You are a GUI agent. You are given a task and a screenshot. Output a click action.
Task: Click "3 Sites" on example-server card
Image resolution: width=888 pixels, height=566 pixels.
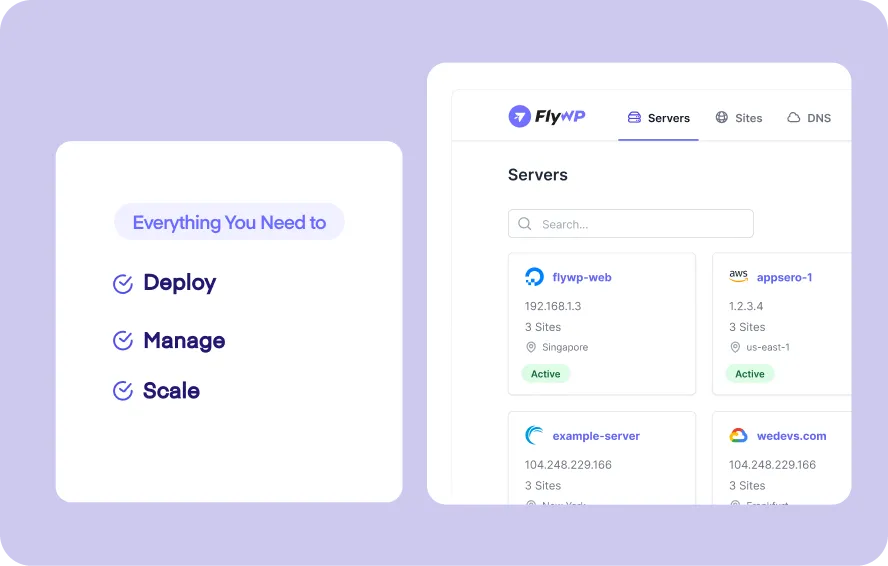pyautogui.click(x=543, y=486)
